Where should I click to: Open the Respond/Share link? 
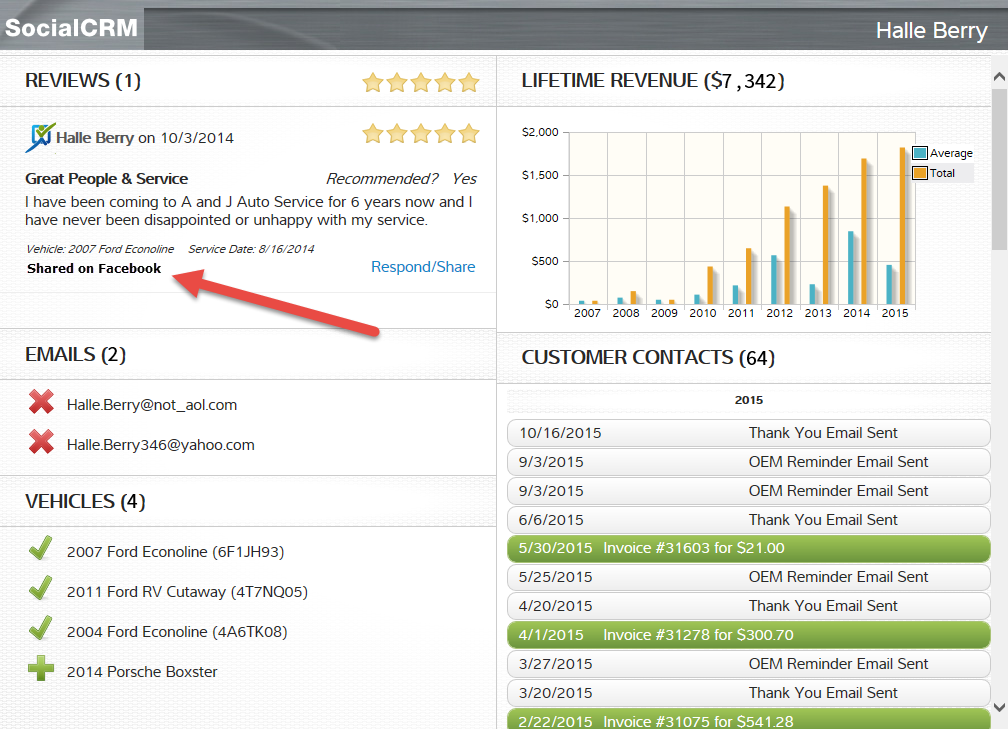point(423,267)
